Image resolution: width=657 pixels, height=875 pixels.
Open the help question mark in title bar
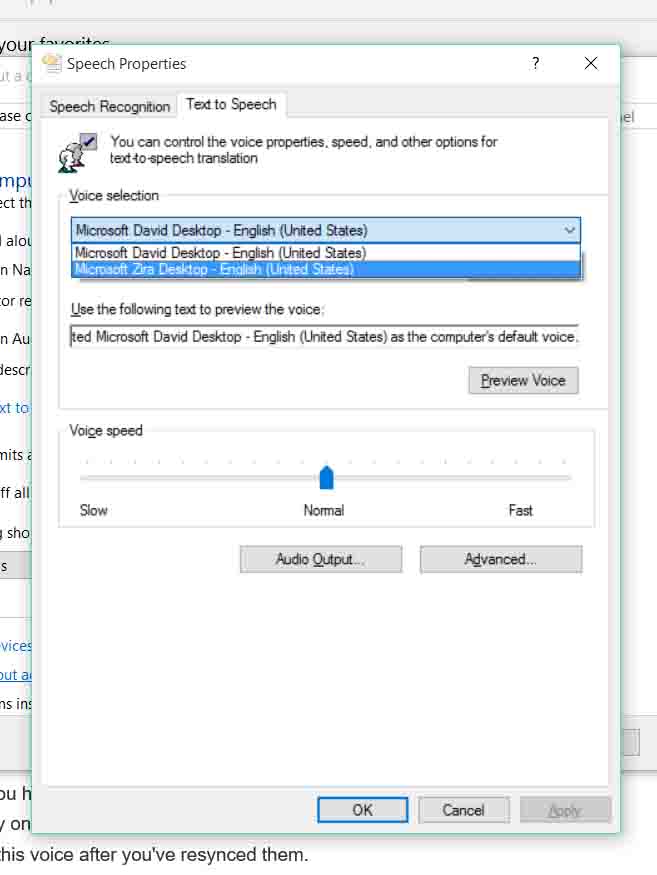click(x=535, y=63)
